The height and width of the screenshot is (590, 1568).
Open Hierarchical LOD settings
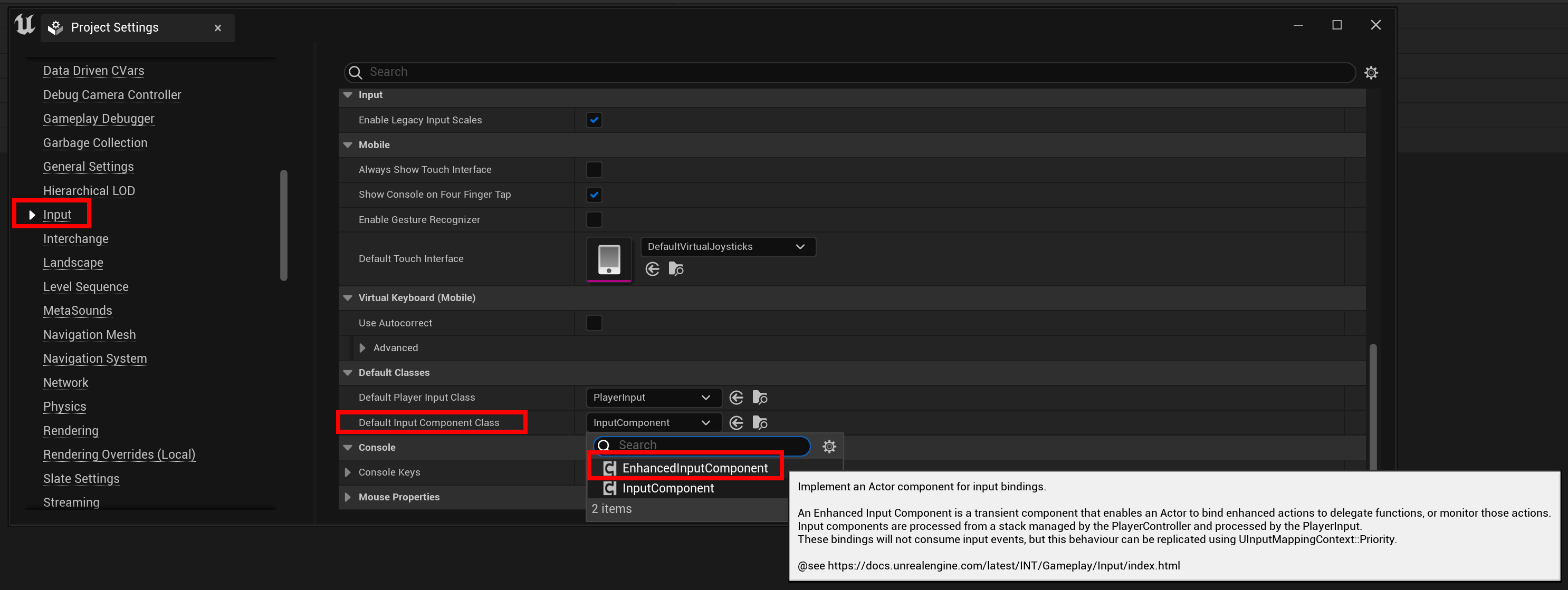(89, 191)
